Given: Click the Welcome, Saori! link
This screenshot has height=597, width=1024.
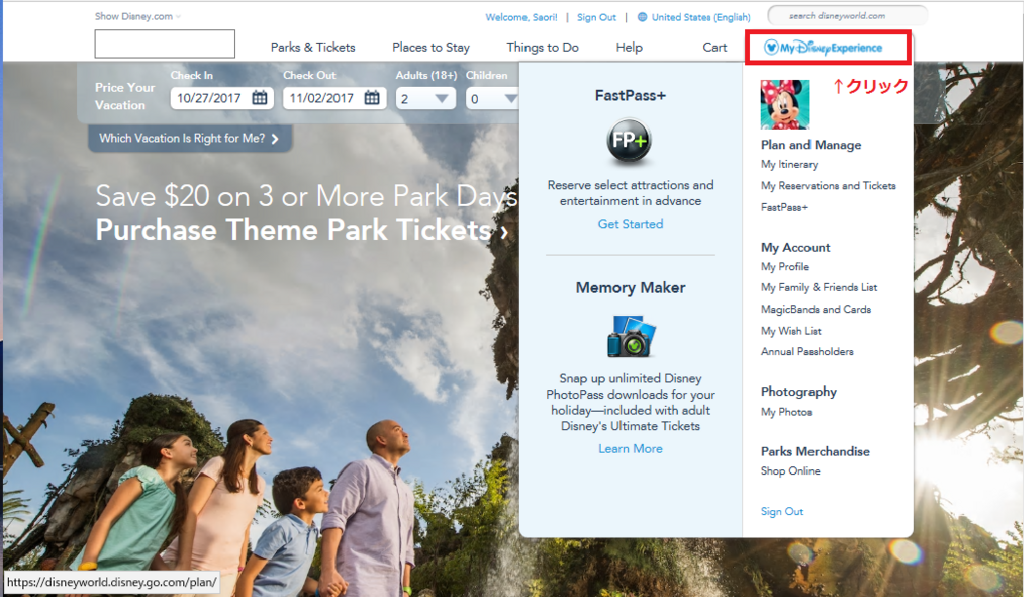Looking at the screenshot, I should pyautogui.click(x=521, y=17).
